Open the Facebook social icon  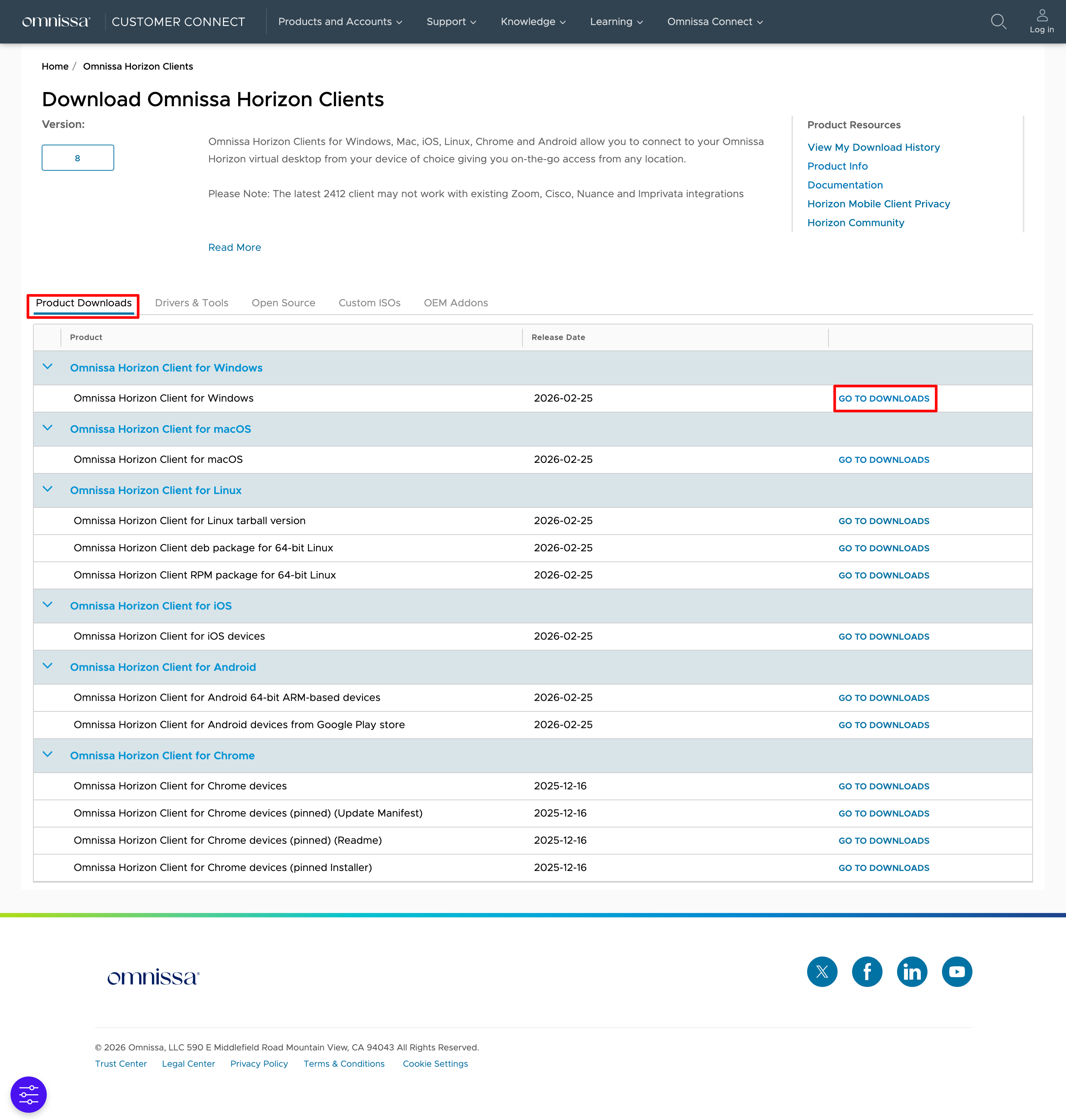[x=867, y=971]
